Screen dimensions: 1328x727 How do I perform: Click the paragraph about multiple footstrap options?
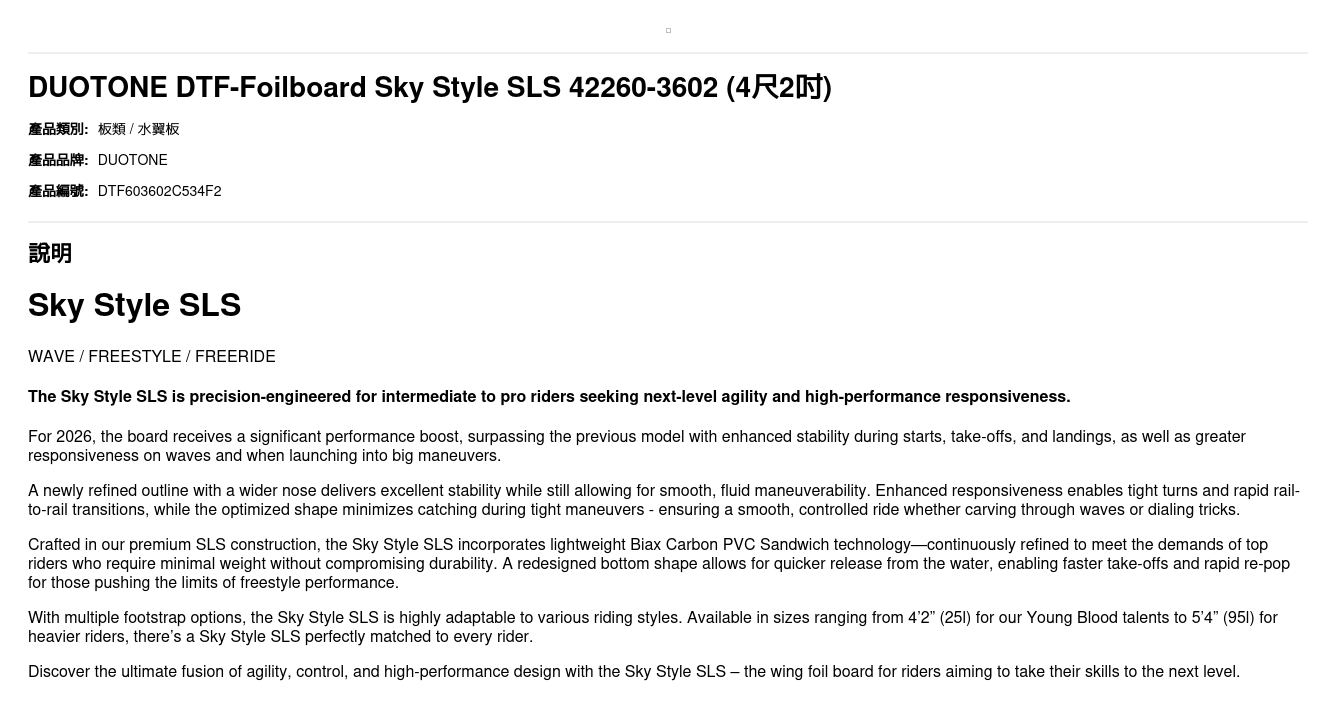[x=652, y=627]
